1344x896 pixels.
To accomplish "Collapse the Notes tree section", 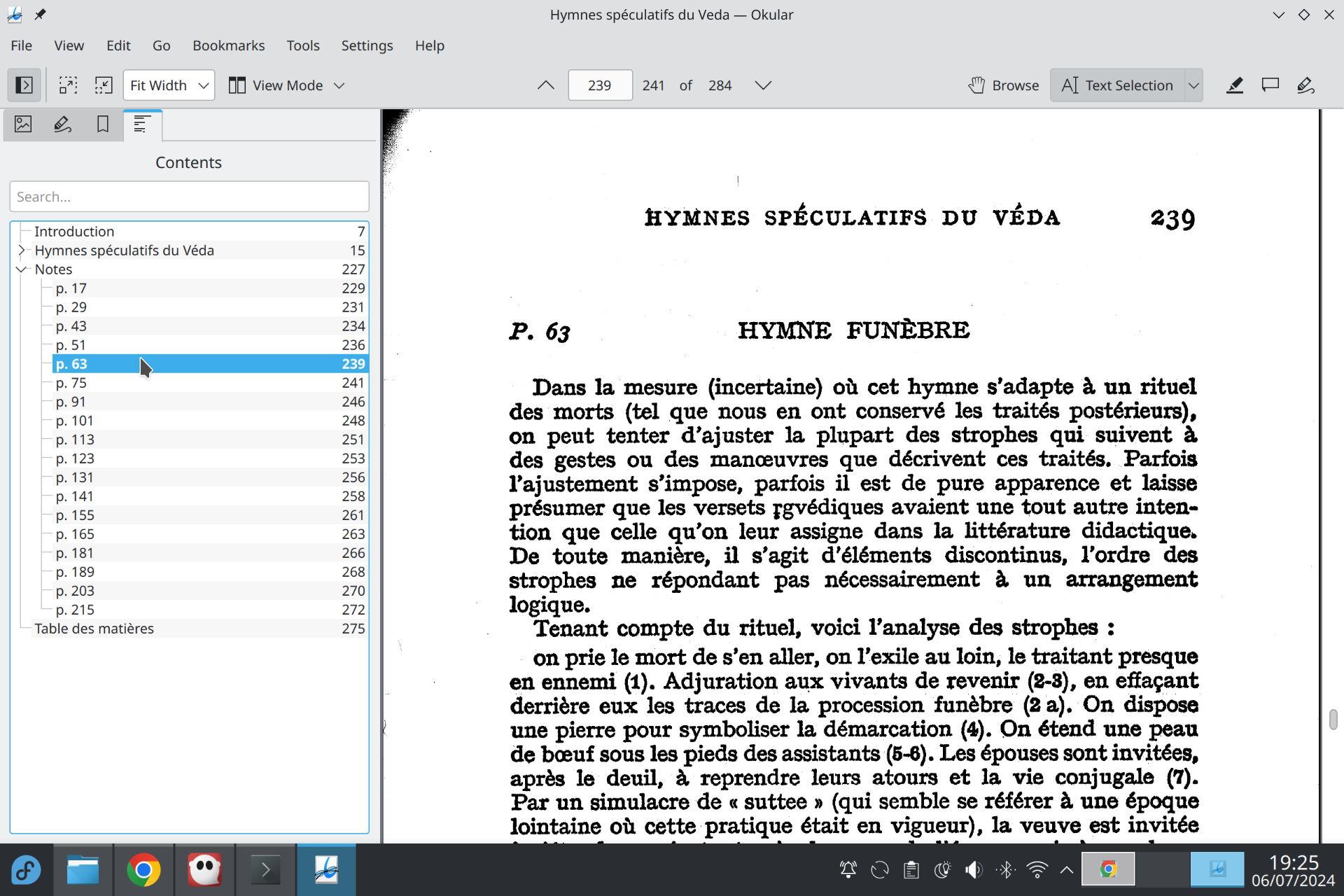I will 22,269.
